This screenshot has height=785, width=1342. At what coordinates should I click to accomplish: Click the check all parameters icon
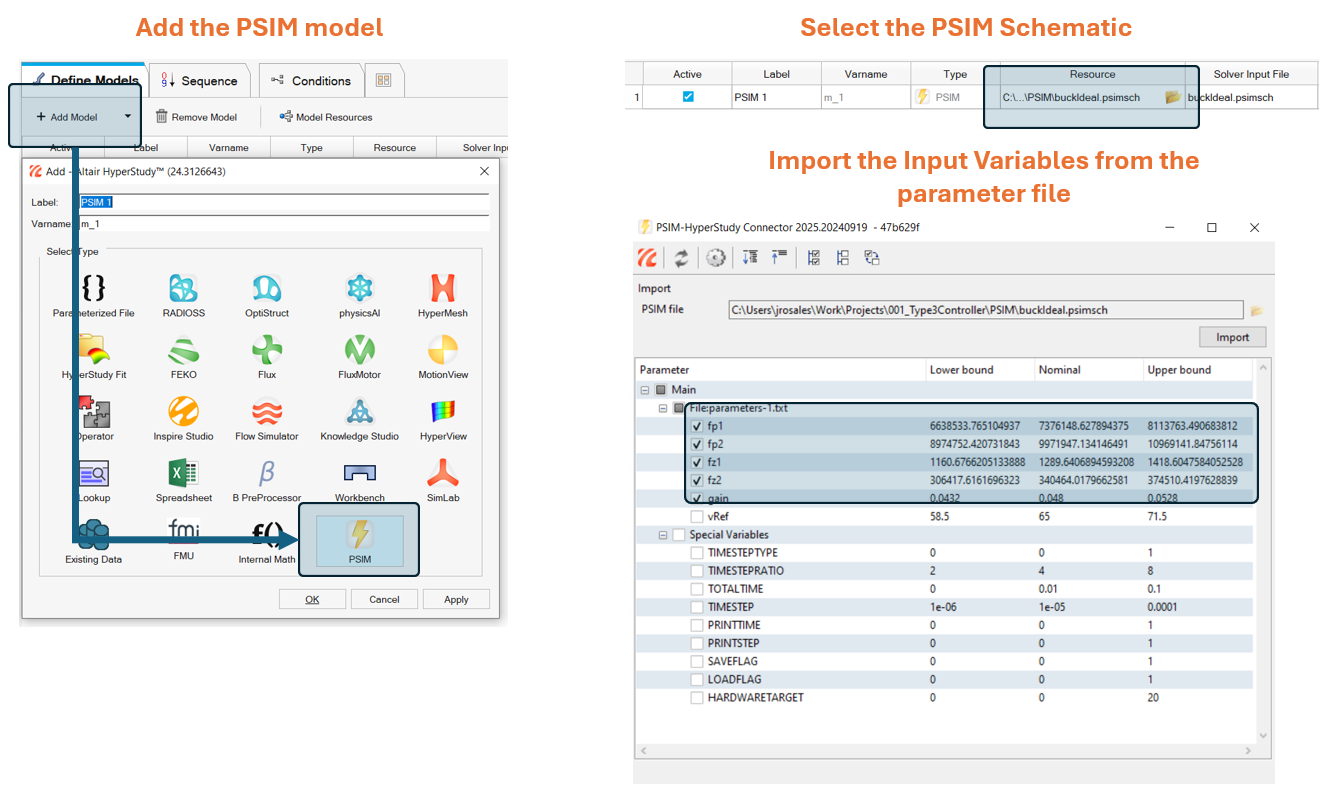(814, 258)
